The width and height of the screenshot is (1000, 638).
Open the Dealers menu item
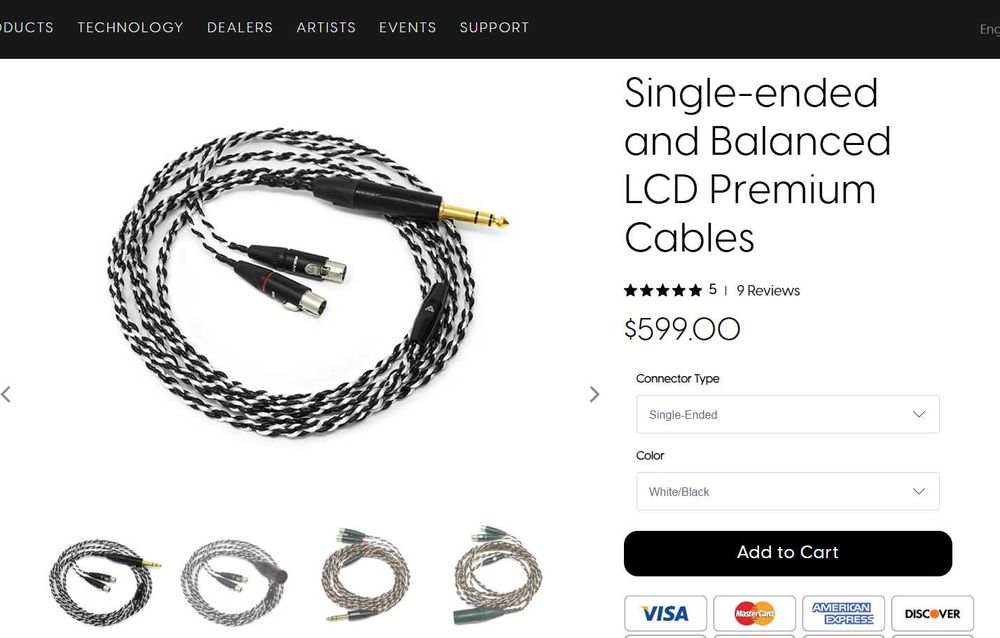(240, 27)
